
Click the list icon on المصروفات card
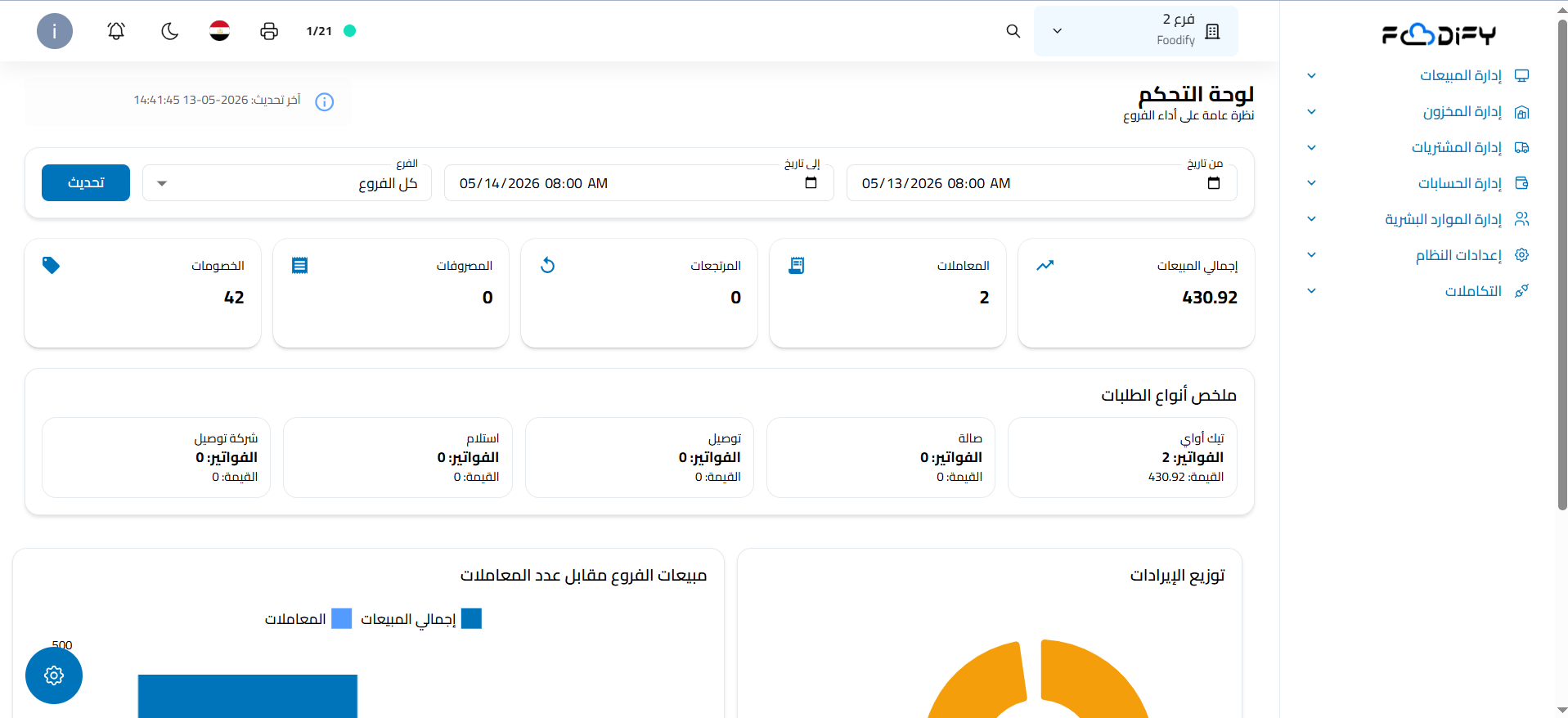point(299,265)
